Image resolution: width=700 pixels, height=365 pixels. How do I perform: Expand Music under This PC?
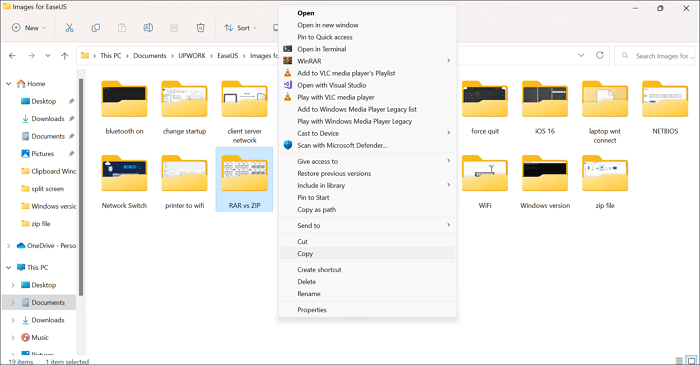click(x=13, y=337)
